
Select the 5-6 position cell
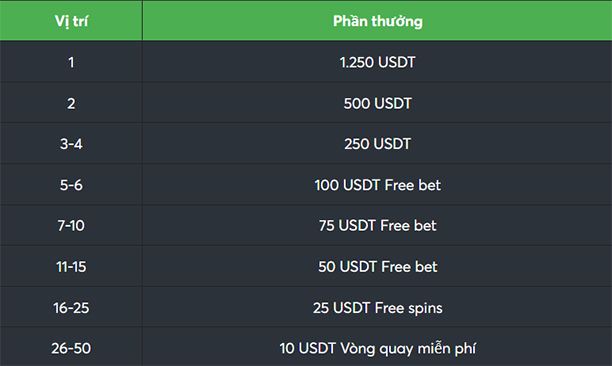point(71,185)
